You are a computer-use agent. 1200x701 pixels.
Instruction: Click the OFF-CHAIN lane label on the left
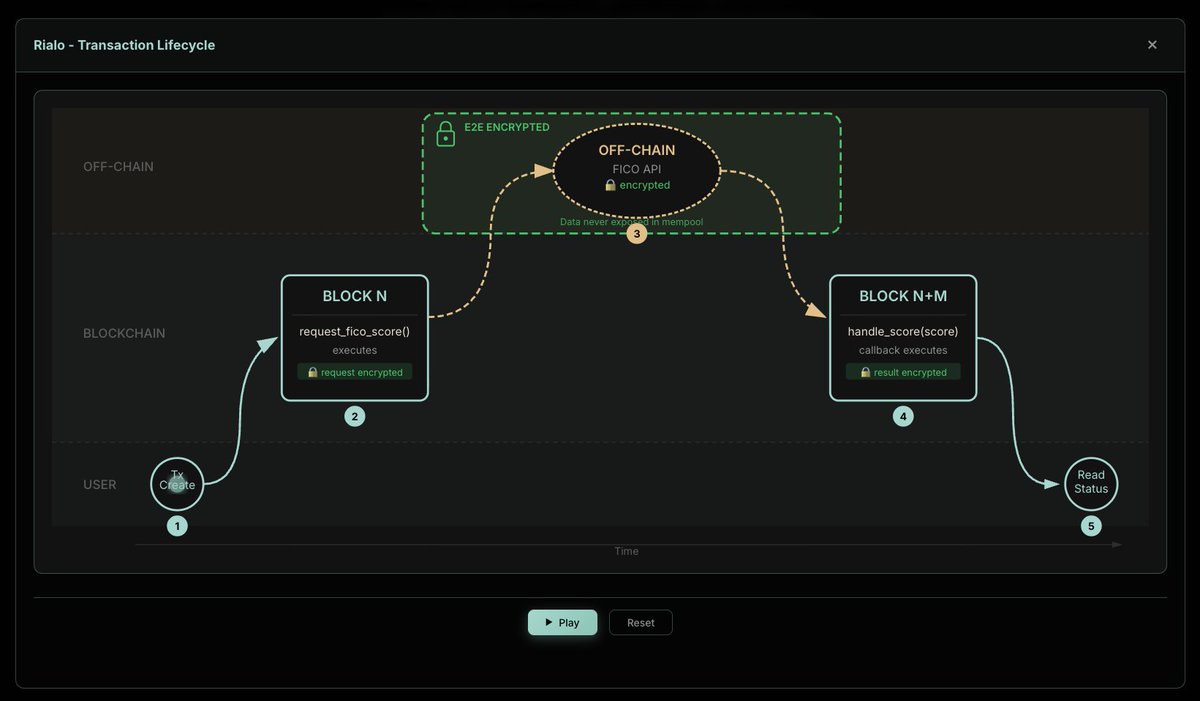pyautogui.click(x=118, y=167)
